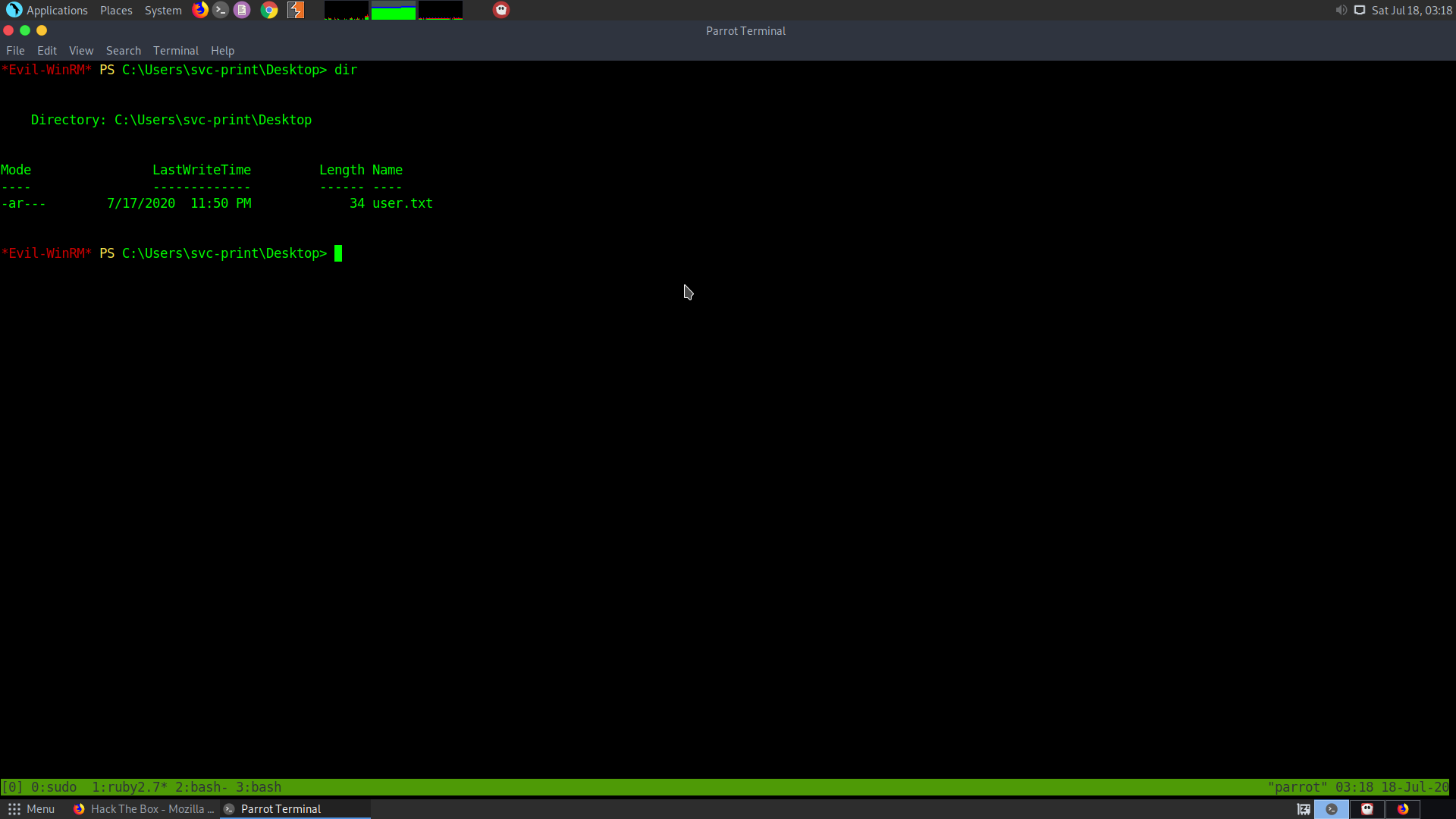
Task: Open the File menu
Action: point(15,51)
